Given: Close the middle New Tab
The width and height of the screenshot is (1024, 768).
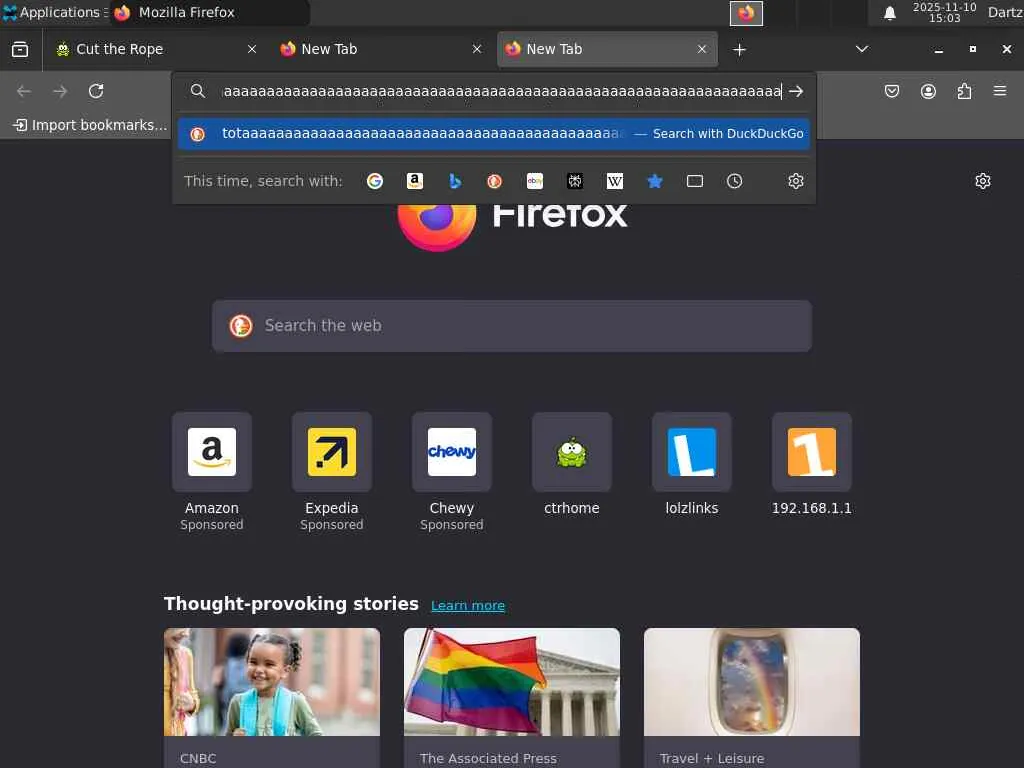Looking at the screenshot, I should [477, 49].
